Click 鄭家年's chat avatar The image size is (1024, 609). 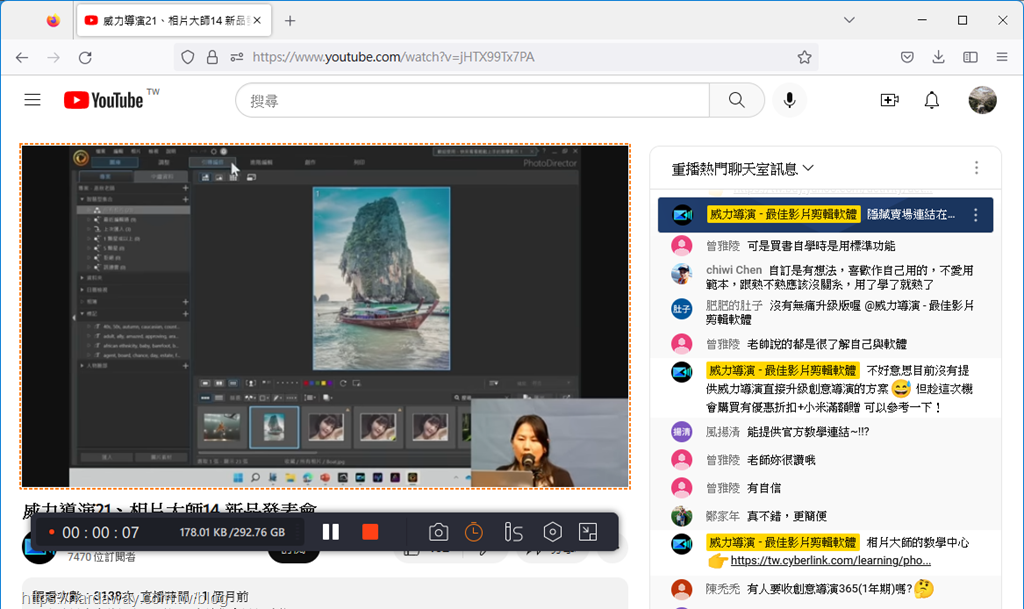click(x=681, y=516)
